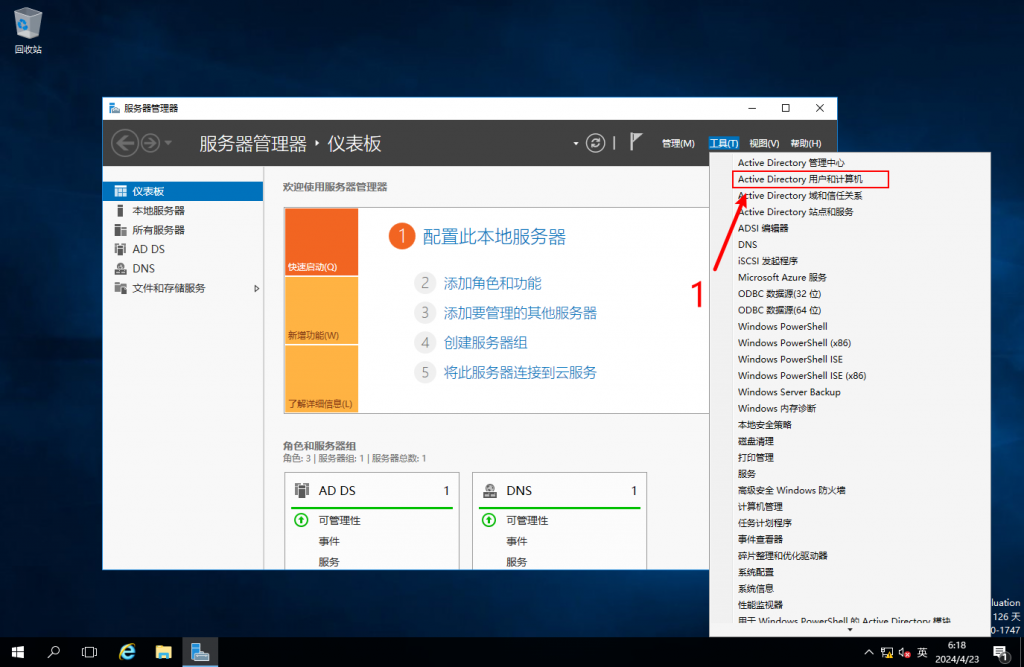This screenshot has height=667, width=1024.
Task: Open the notifications flag icon
Action: coord(636,142)
